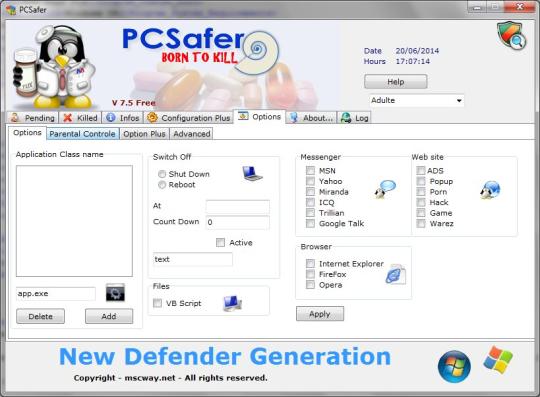Open the Parental Controle sub-tab
540x397 pixels.
(82, 134)
